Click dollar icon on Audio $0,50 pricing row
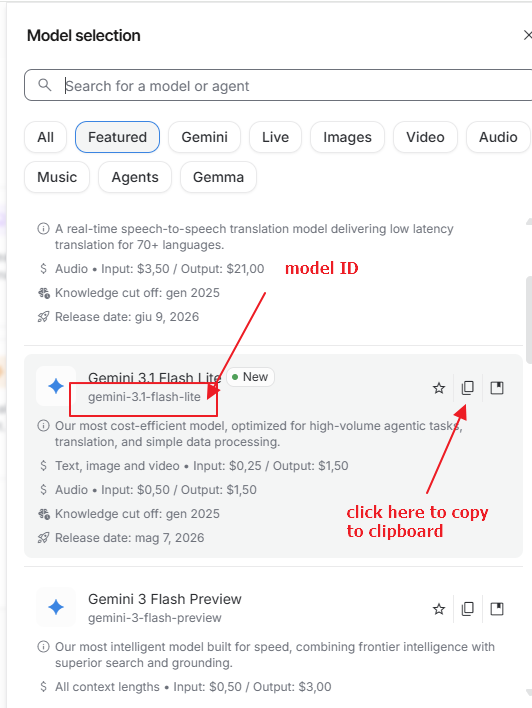 pos(43,490)
